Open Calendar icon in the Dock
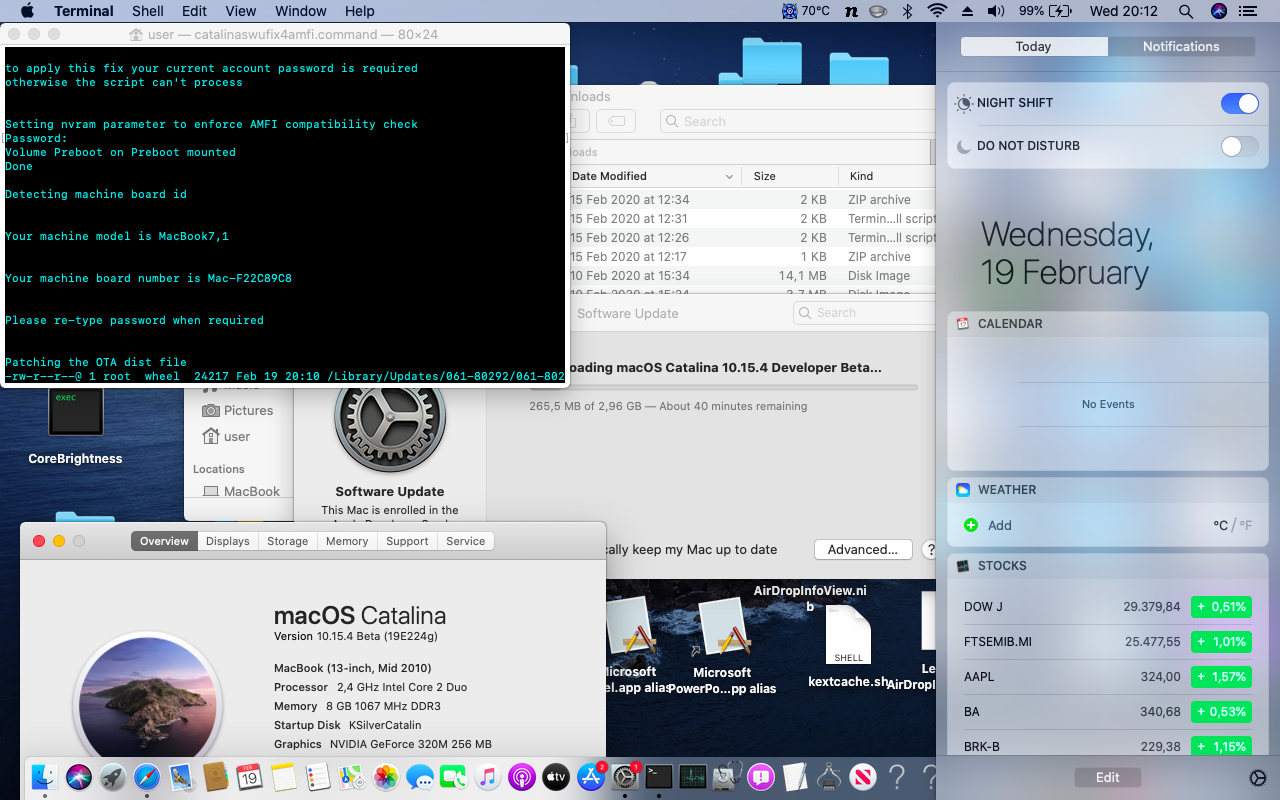Viewport: 1280px width, 800px height. tap(249, 776)
